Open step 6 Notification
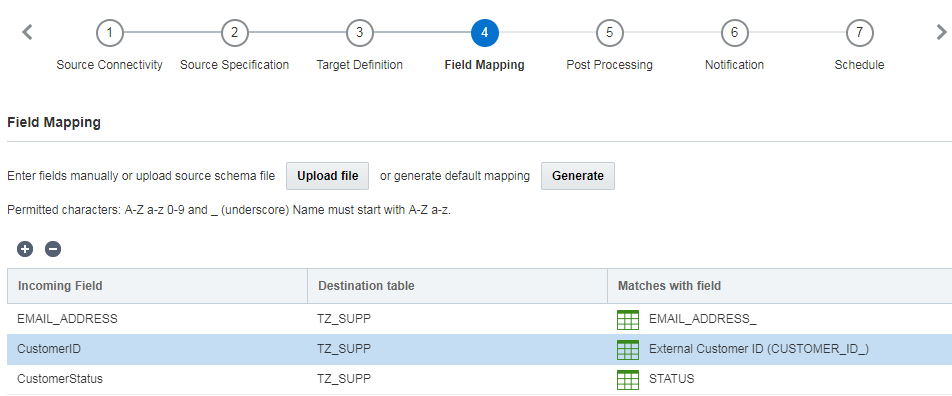The image size is (952, 396). [734, 33]
